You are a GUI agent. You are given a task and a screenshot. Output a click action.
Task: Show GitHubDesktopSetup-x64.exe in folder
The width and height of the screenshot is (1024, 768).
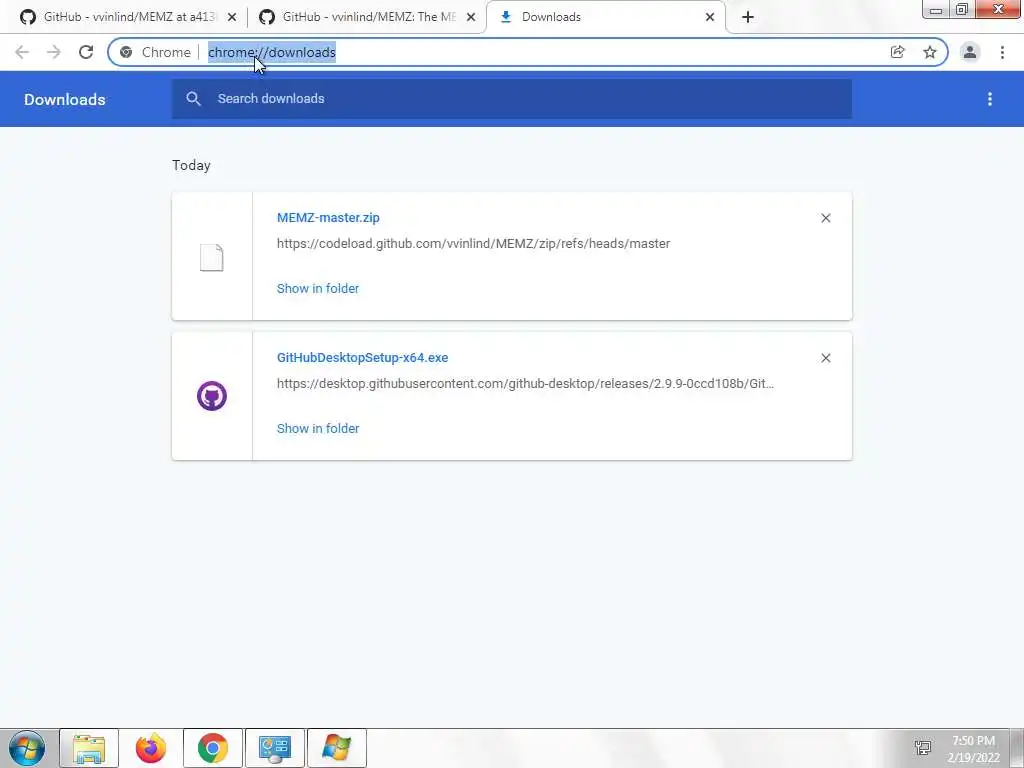[x=318, y=428]
